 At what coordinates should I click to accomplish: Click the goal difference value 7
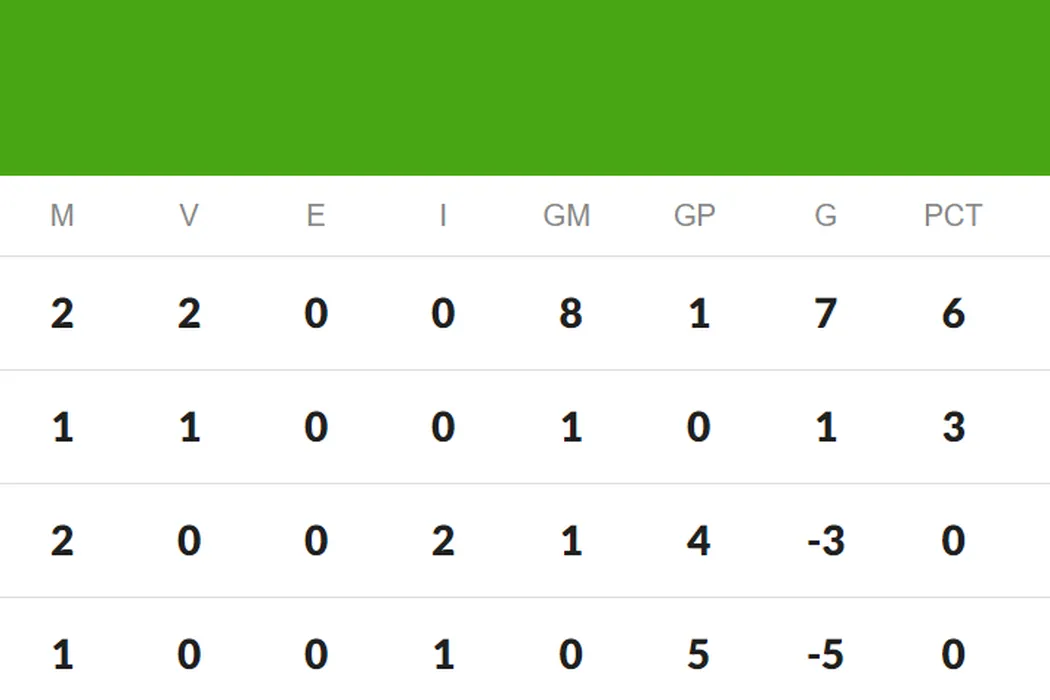click(x=826, y=314)
